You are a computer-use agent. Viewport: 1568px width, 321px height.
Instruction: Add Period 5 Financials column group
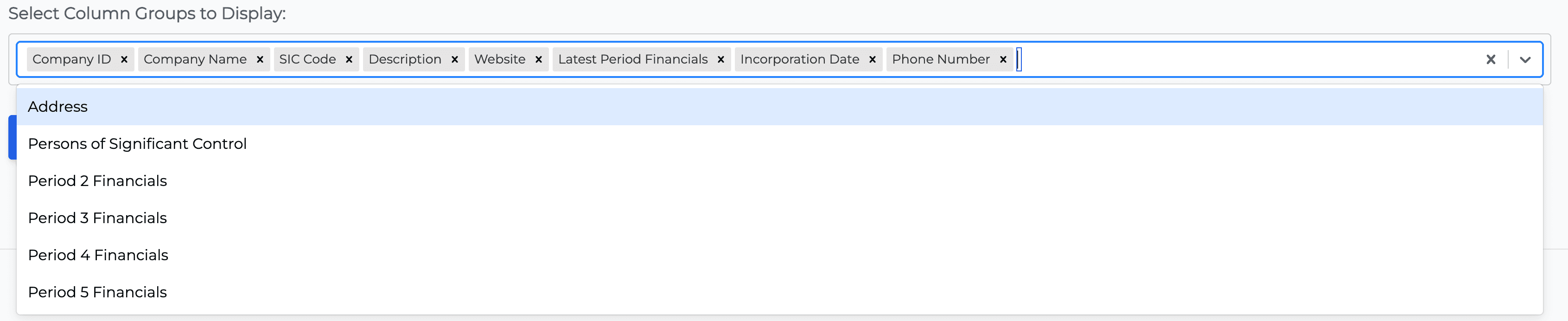click(x=97, y=292)
